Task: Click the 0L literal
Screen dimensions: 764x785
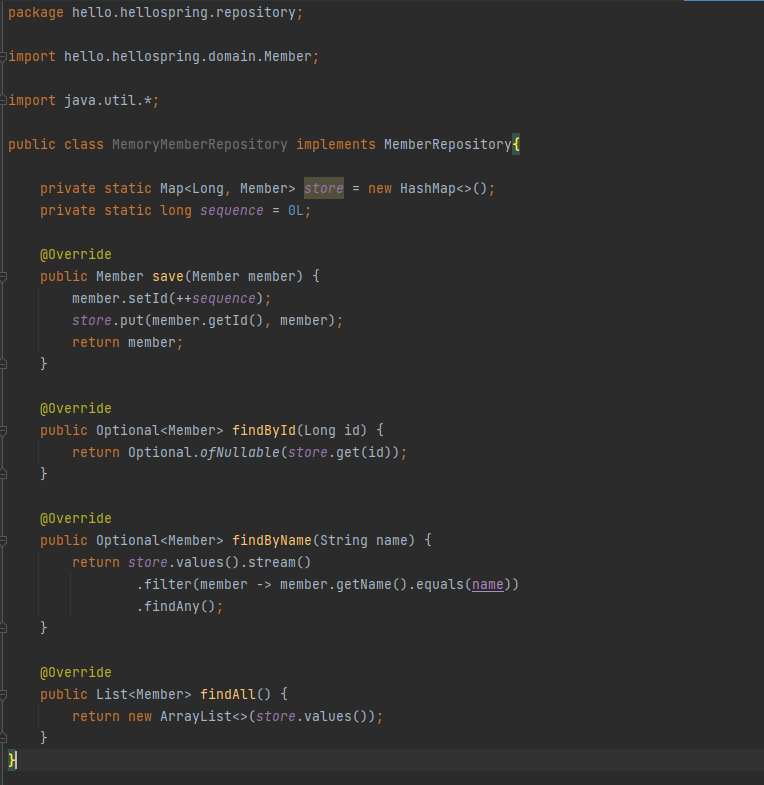Action: coord(296,211)
